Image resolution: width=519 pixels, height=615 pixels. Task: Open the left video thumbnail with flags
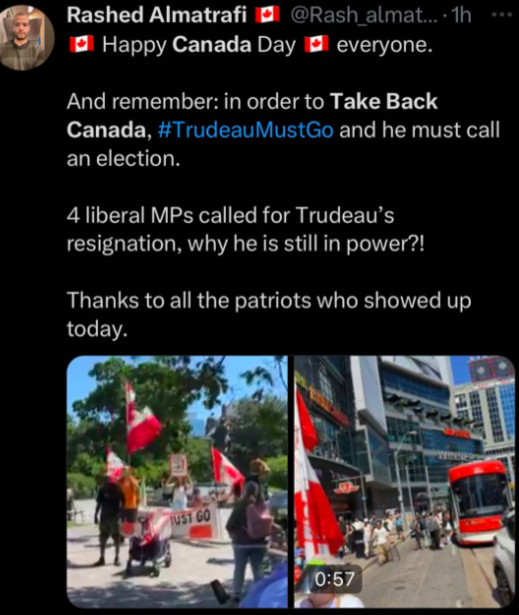pyautogui.click(x=177, y=482)
